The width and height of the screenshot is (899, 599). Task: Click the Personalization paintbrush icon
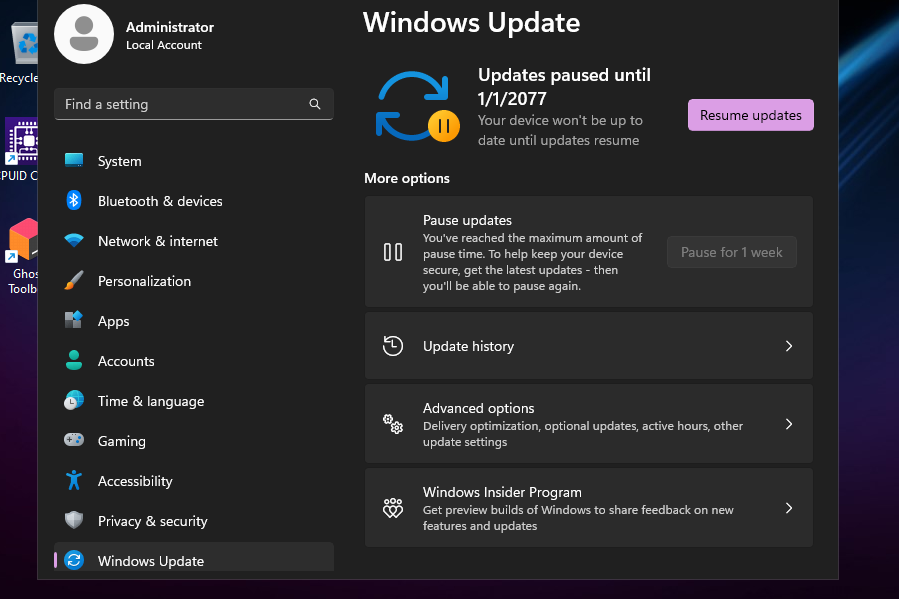(74, 281)
